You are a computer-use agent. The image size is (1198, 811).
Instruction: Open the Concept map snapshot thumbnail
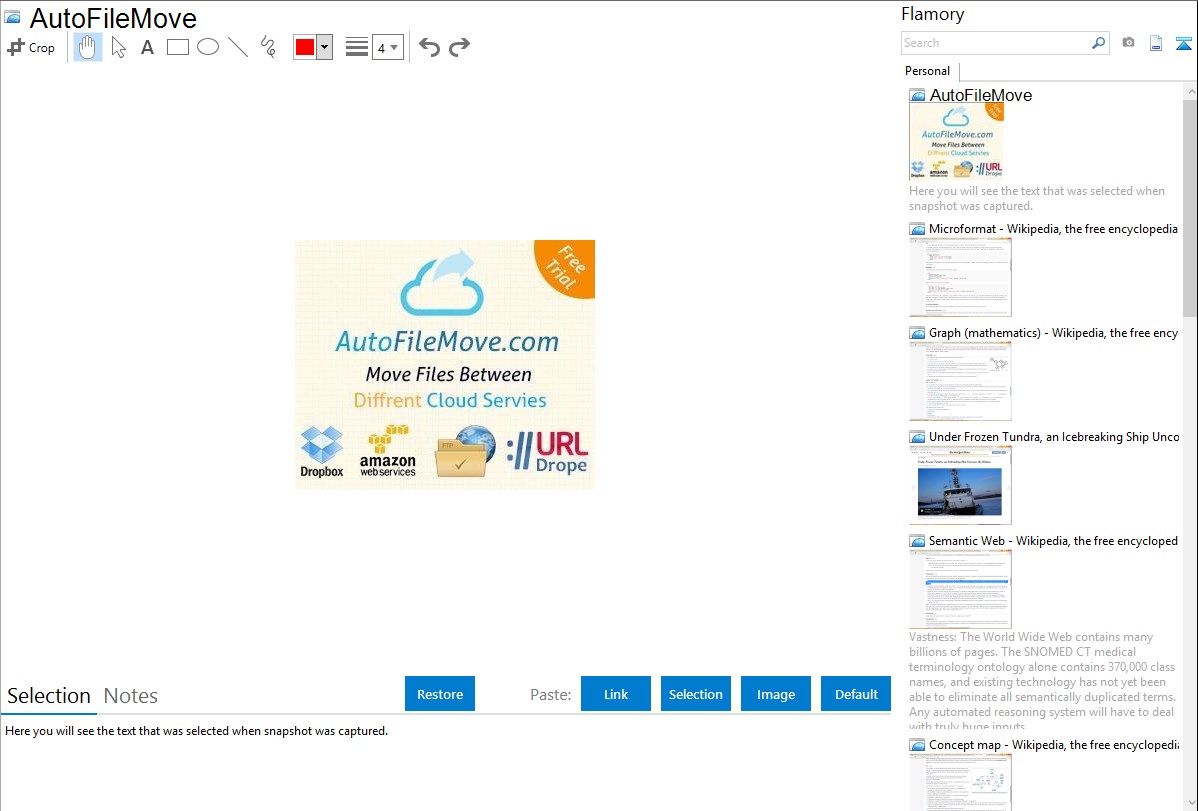[x=960, y=782]
